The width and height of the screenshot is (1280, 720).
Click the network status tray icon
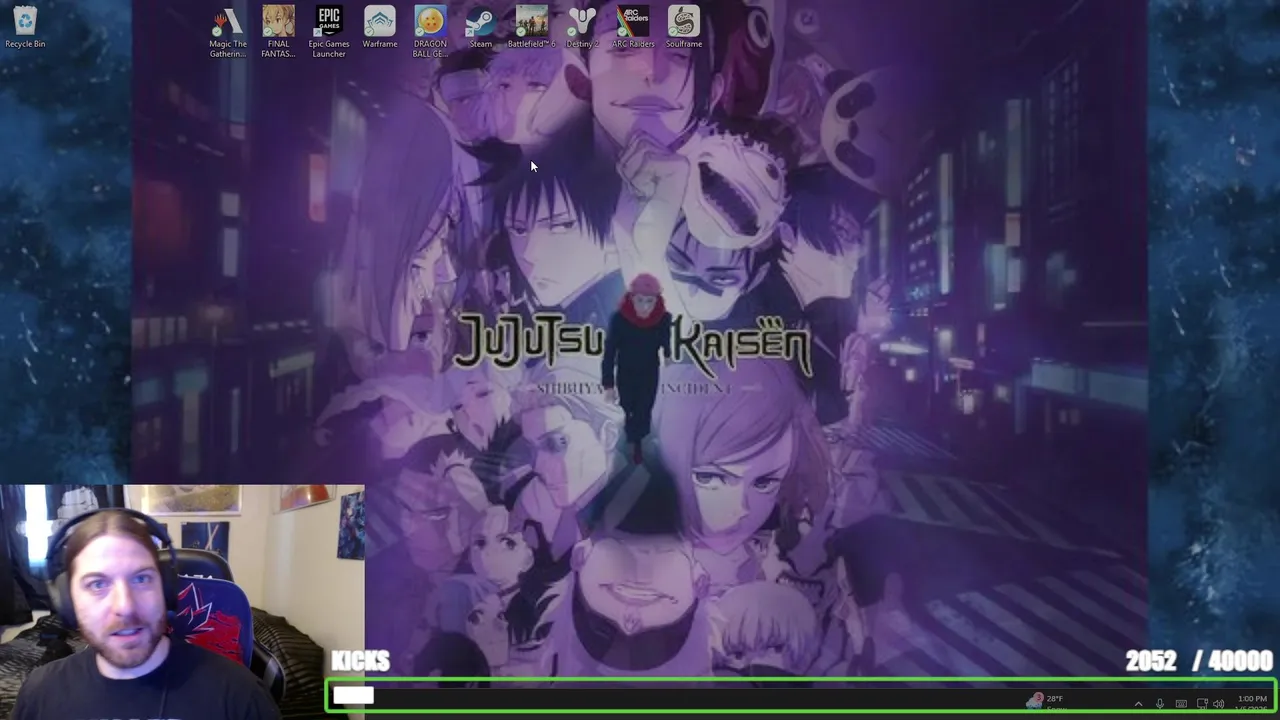(1202, 704)
